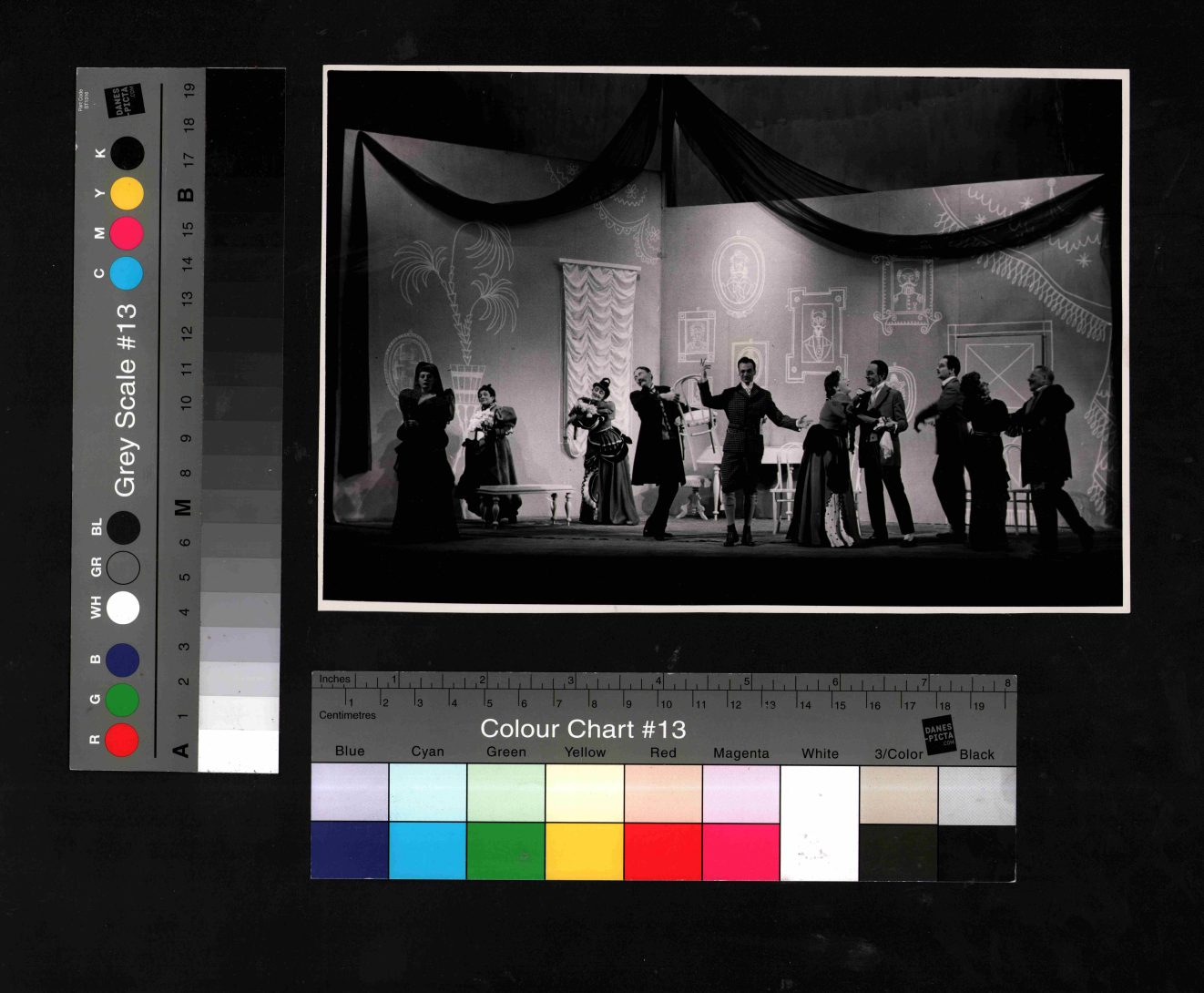
Task: Click the Danes-Picta logo on Grey Scale
Action: click(126, 101)
